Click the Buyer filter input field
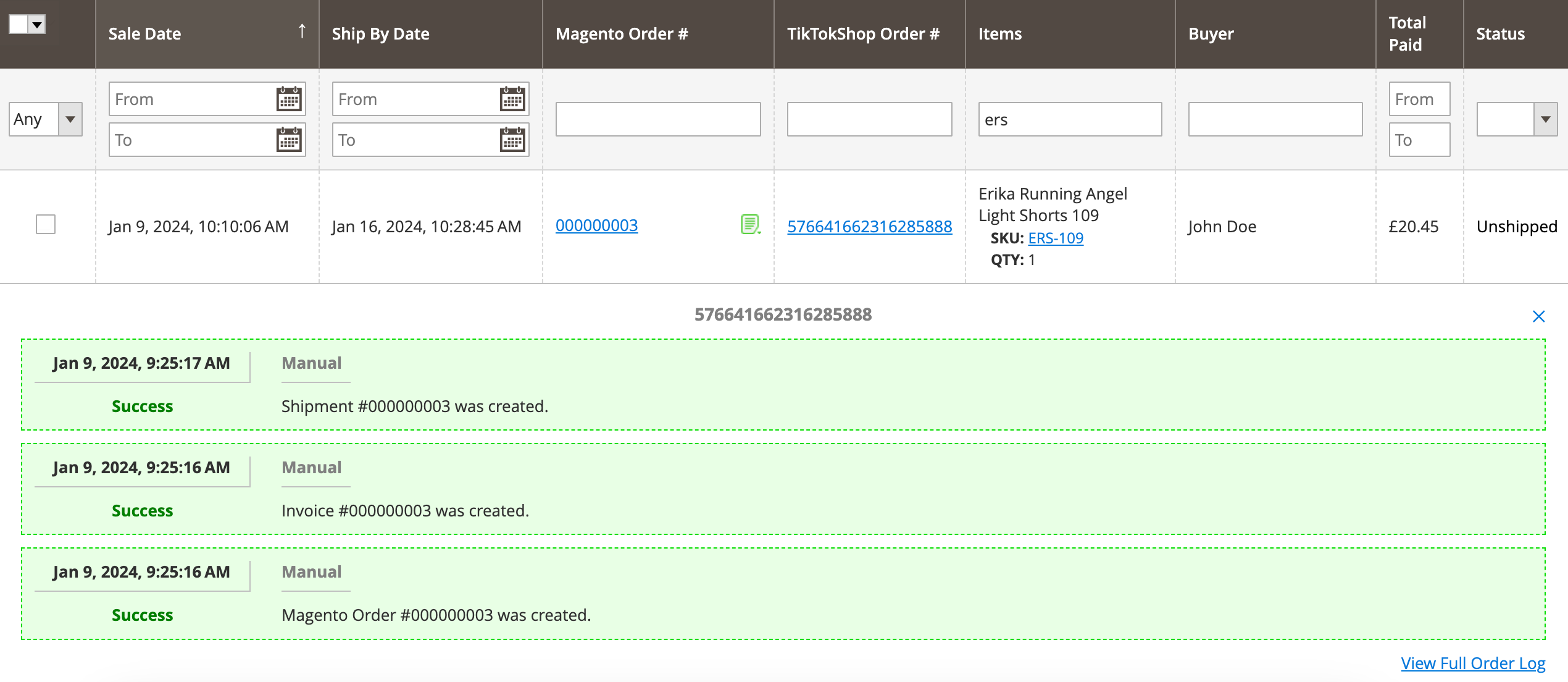Image resolution: width=1568 pixels, height=682 pixels. (x=1275, y=119)
